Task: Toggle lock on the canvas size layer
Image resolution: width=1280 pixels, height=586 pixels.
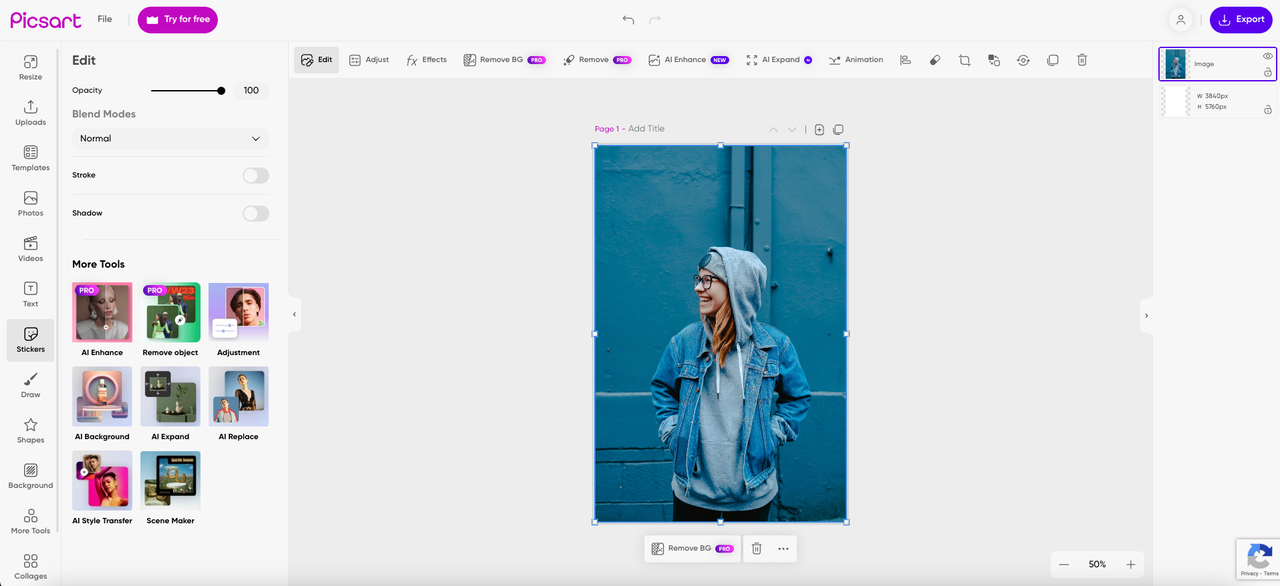Action: click(1268, 109)
